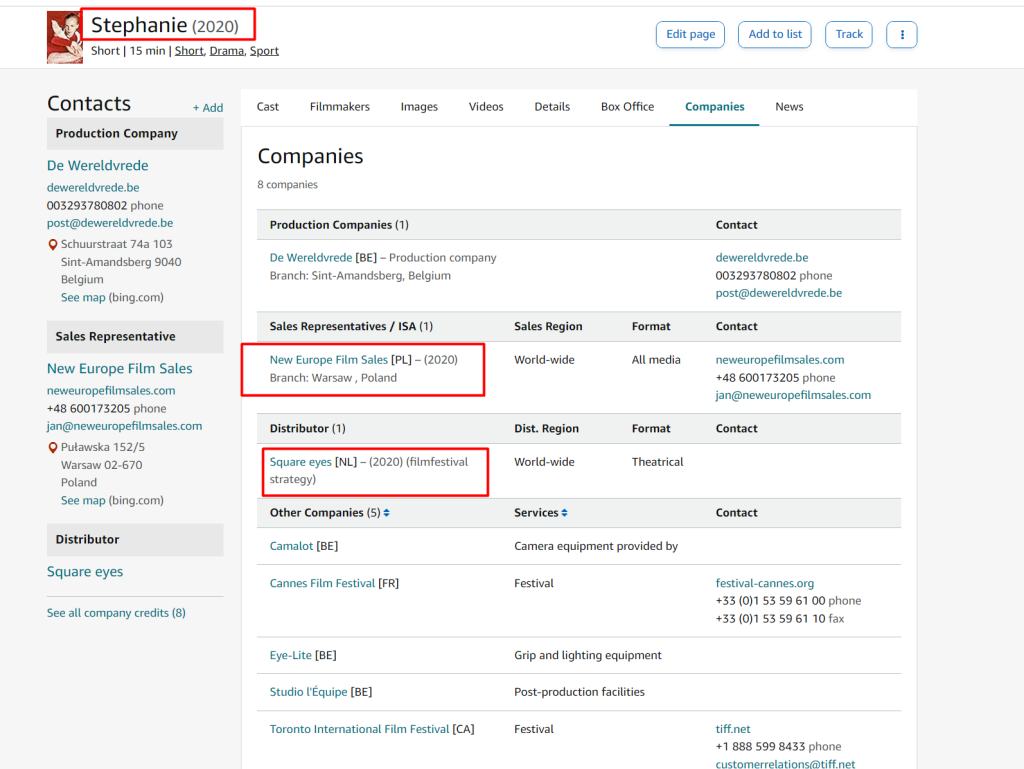Viewport: 1024px width, 769px height.
Task: Click See all company credits link
Action: [x=116, y=613]
